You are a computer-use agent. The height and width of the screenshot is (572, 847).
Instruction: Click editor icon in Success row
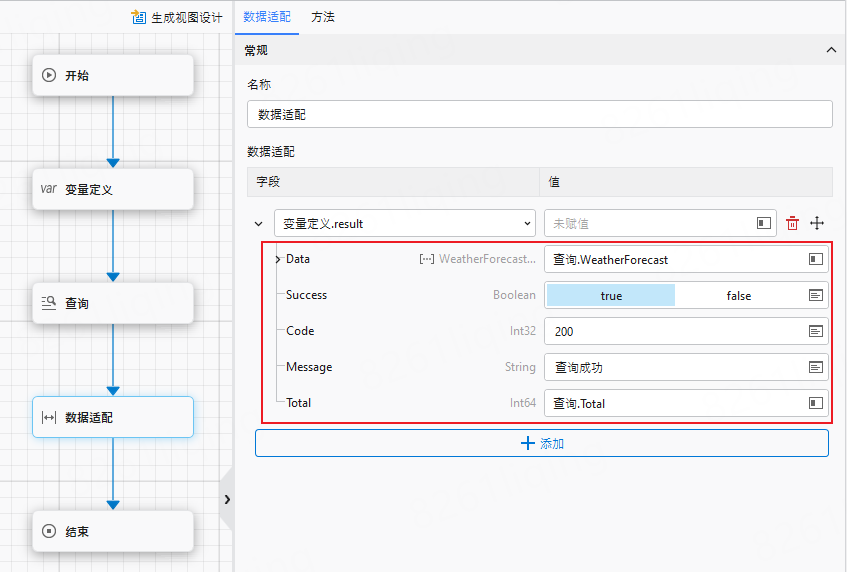(816, 295)
